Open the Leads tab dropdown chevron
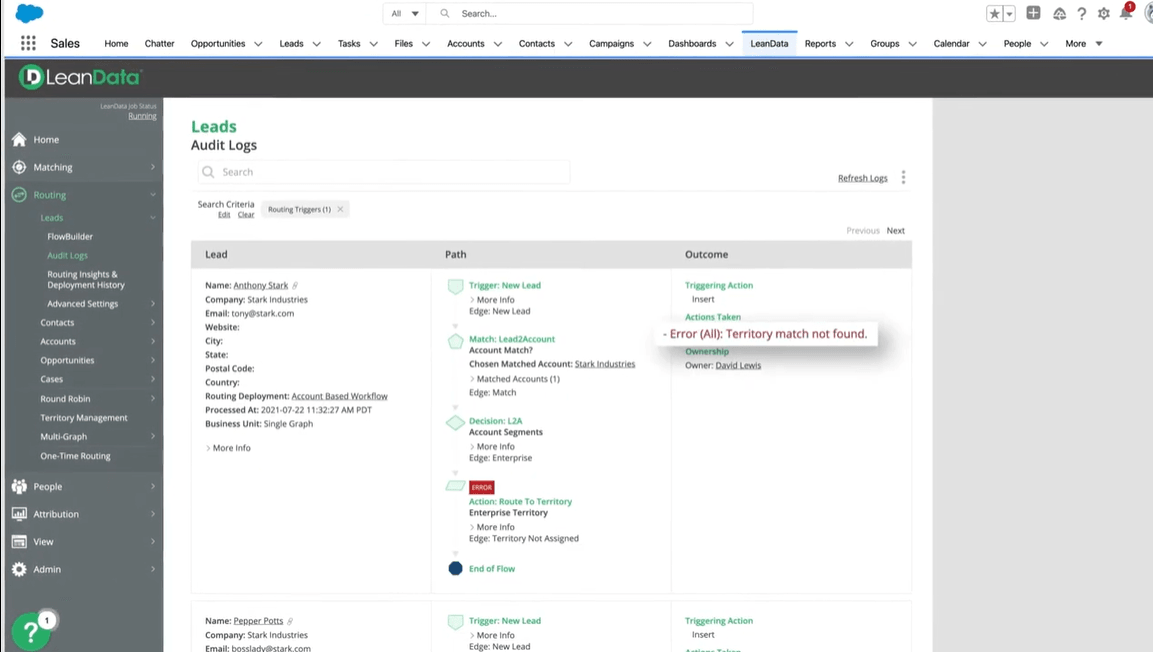This screenshot has height=652, width=1153. [317, 44]
